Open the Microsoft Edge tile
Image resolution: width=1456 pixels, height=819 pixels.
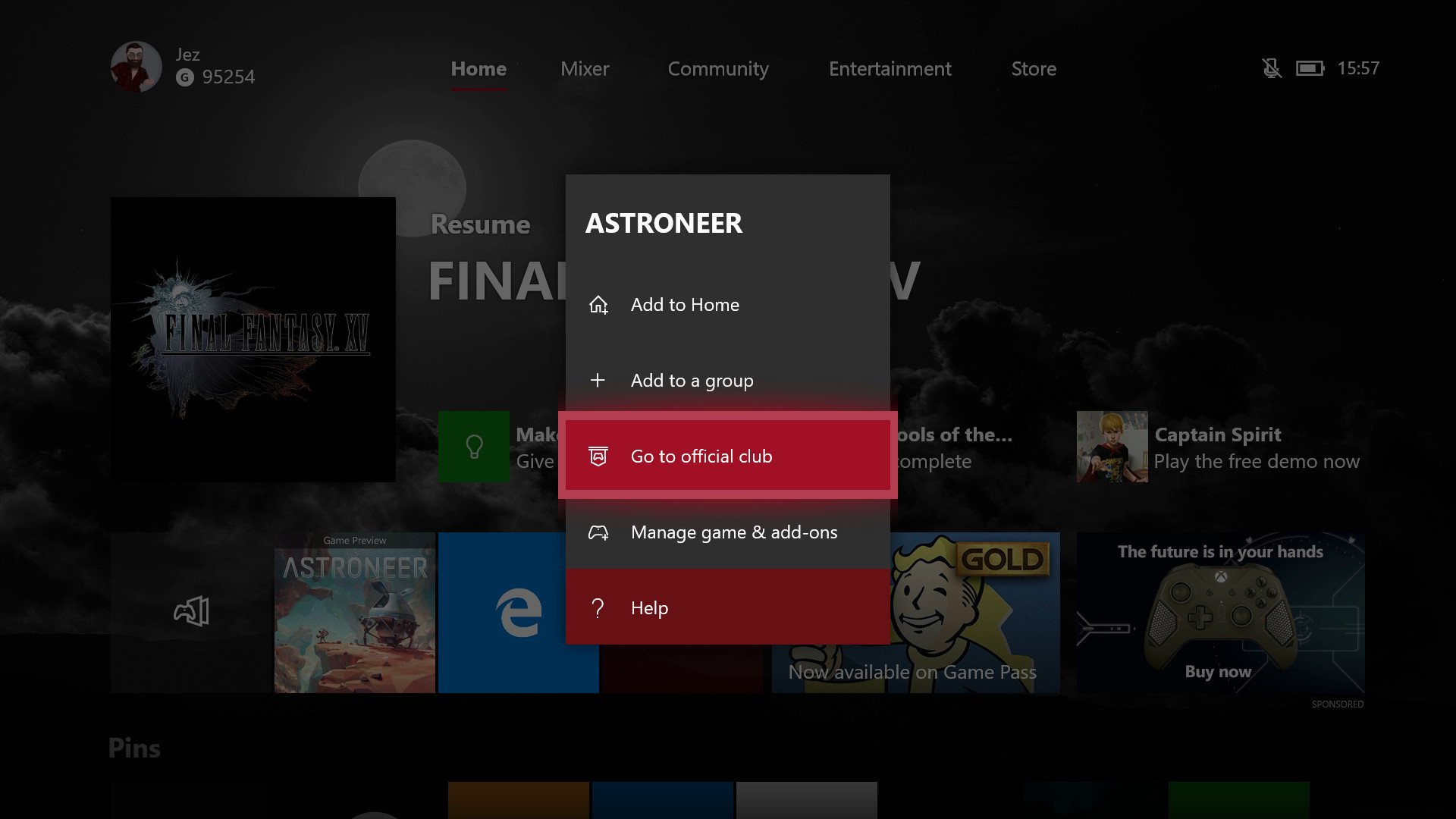(x=519, y=613)
